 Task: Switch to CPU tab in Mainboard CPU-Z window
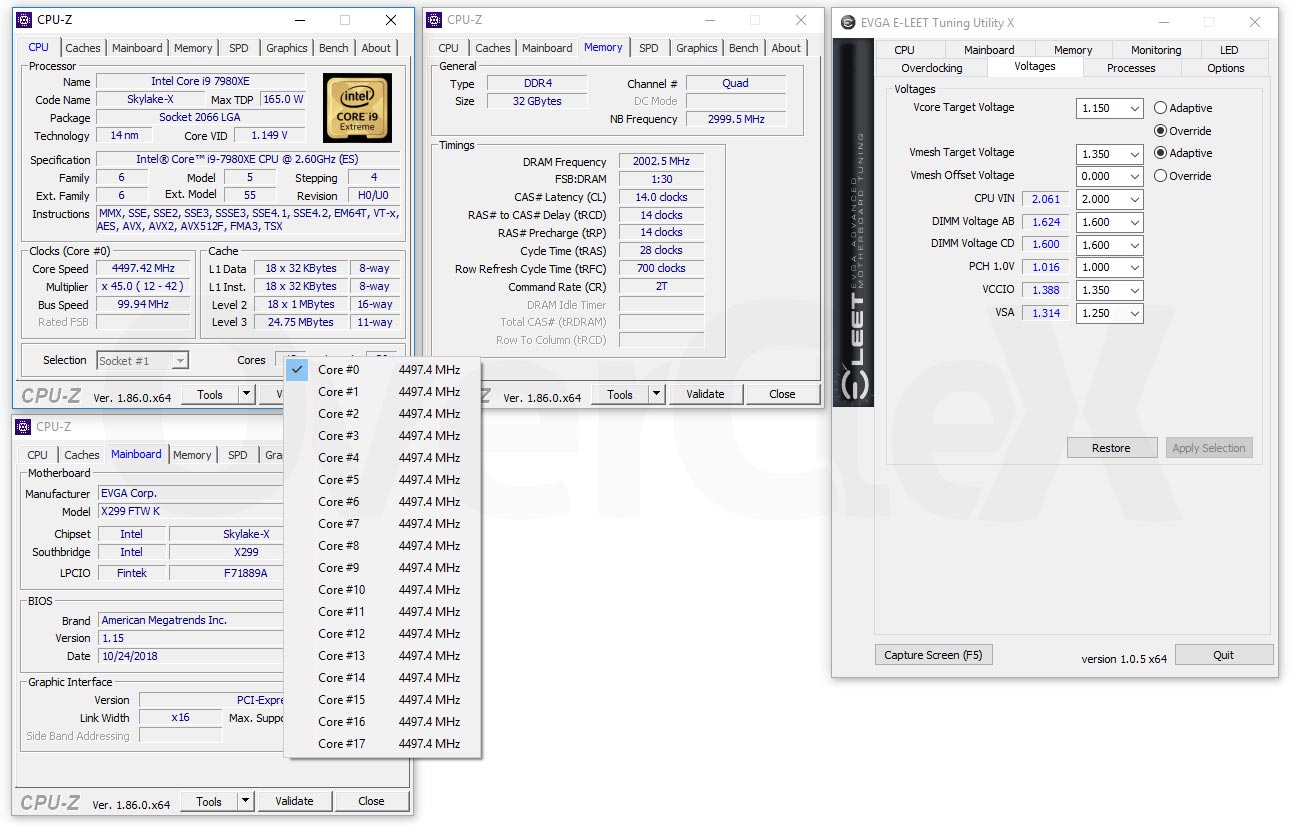point(38,455)
